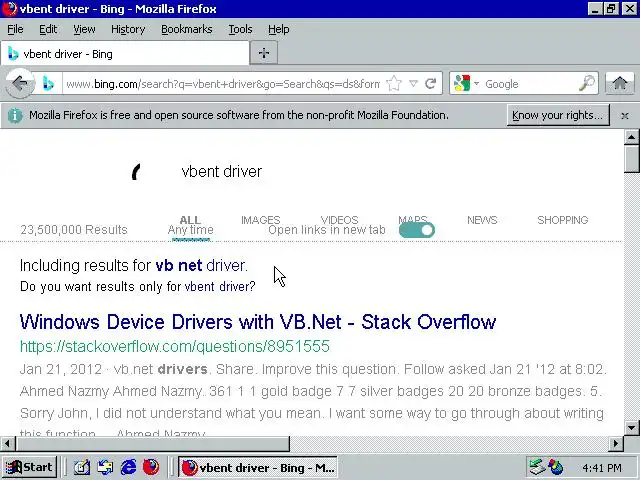Launch Firefox from the quick launch icon
This screenshot has height=480, width=640.
(x=151, y=467)
